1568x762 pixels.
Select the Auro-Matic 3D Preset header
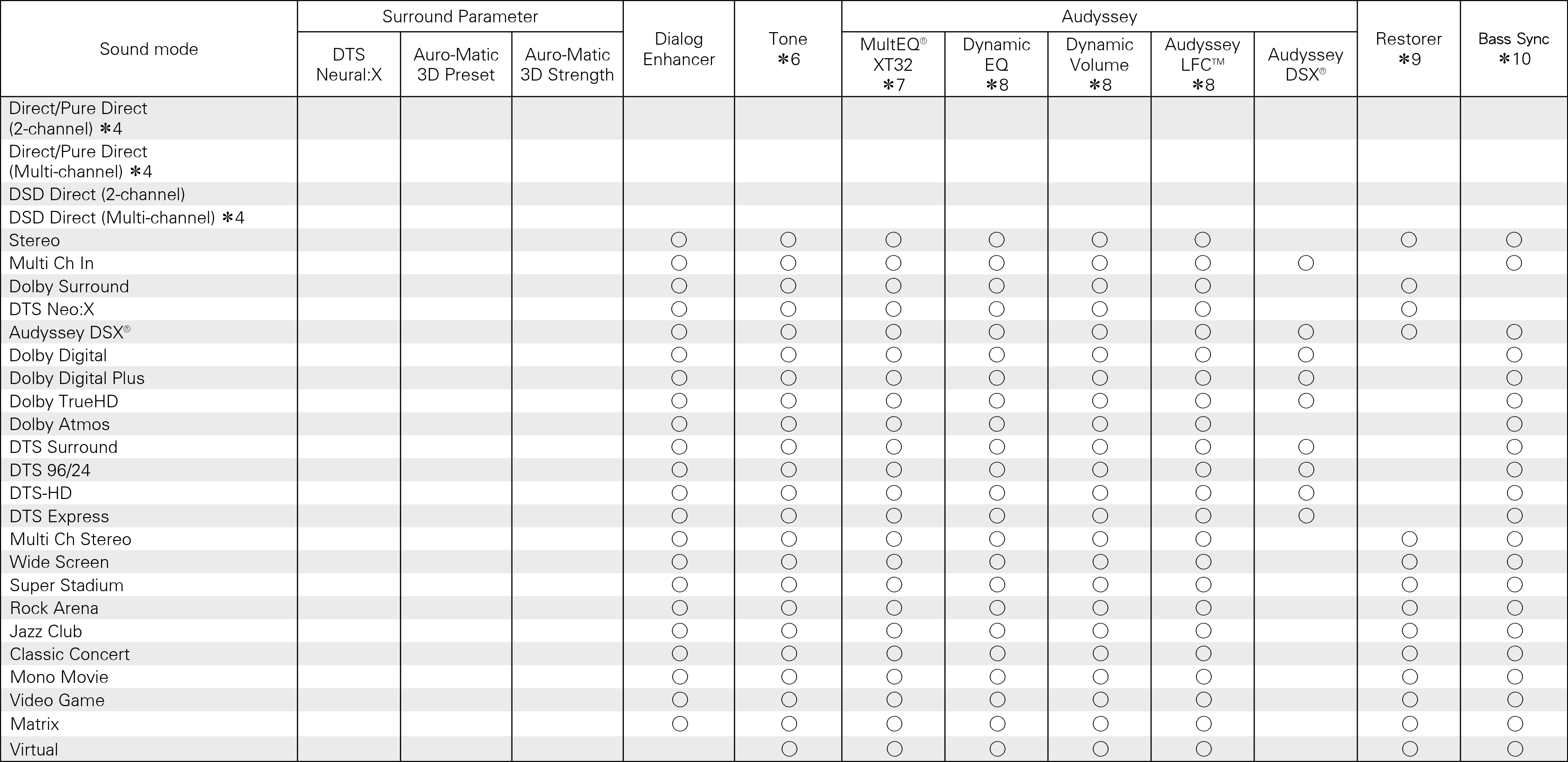click(456, 65)
